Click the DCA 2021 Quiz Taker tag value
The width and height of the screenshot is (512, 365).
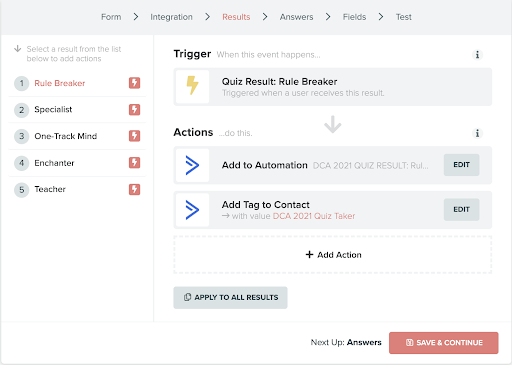click(x=314, y=216)
